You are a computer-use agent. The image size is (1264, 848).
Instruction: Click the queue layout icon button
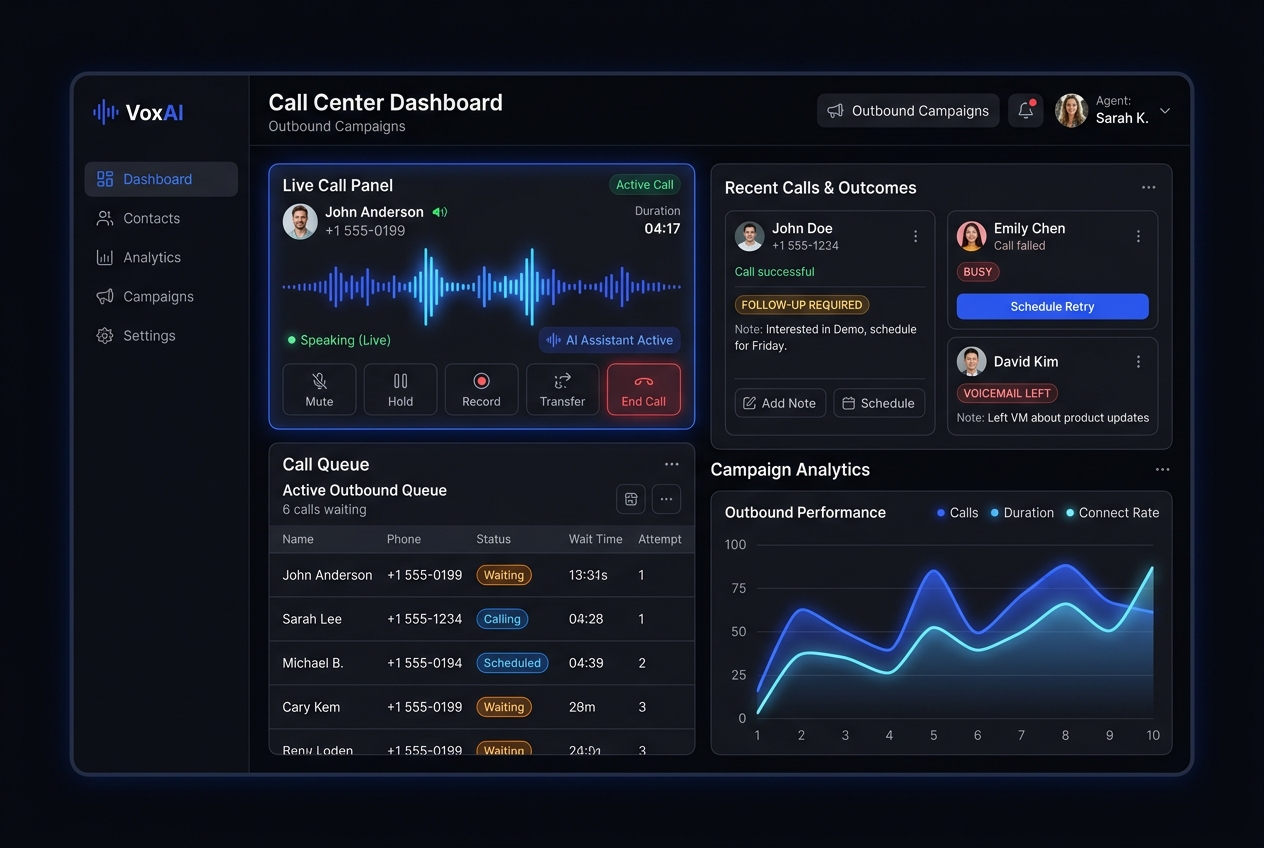[x=631, y=499]
